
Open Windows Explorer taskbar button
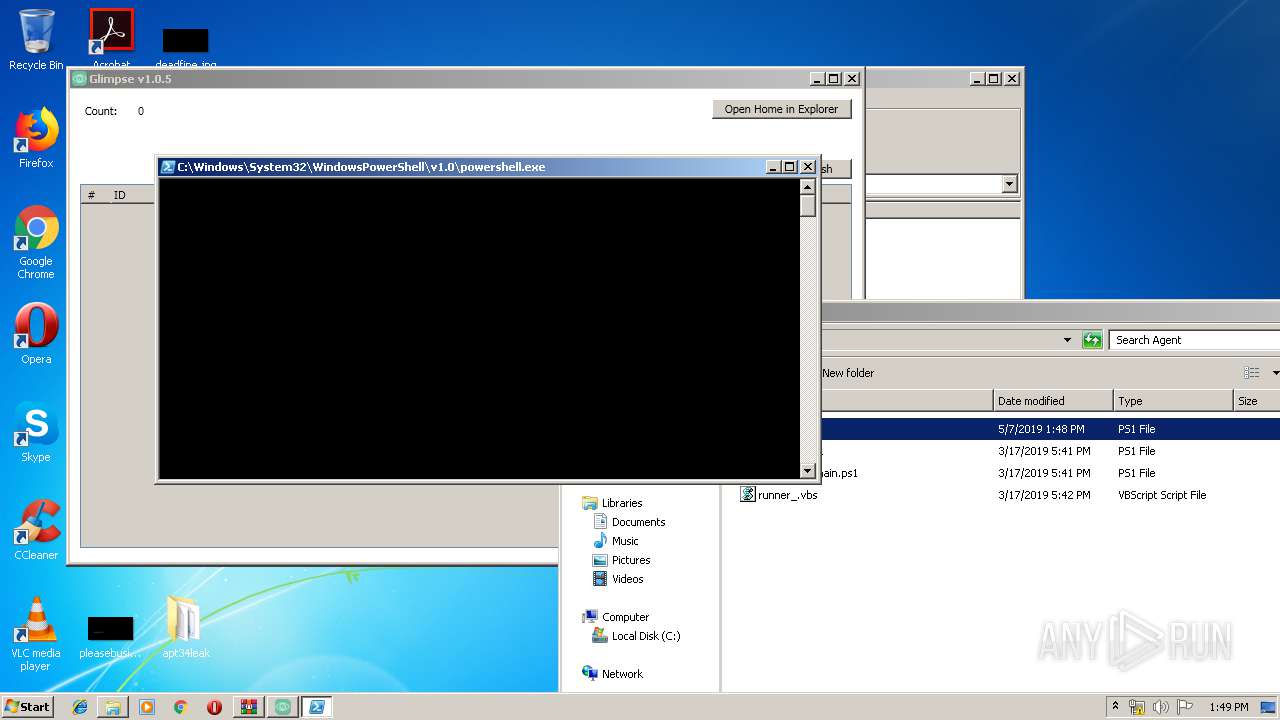pos(113,707)
